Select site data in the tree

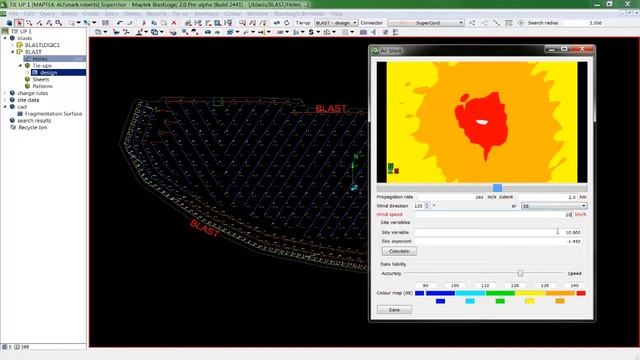28,100
